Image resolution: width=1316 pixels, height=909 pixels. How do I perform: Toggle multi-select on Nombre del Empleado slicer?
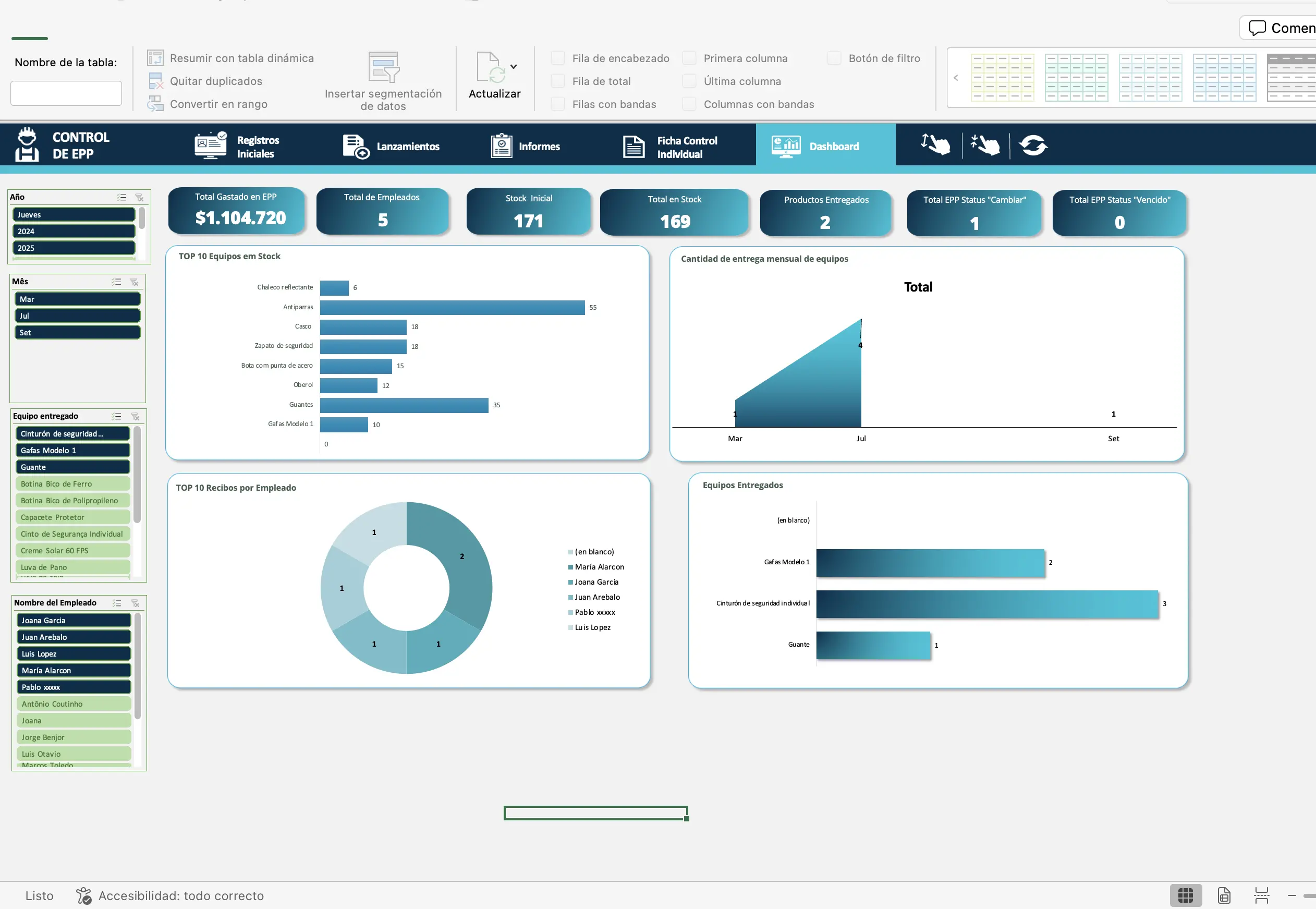pos(117,603)
